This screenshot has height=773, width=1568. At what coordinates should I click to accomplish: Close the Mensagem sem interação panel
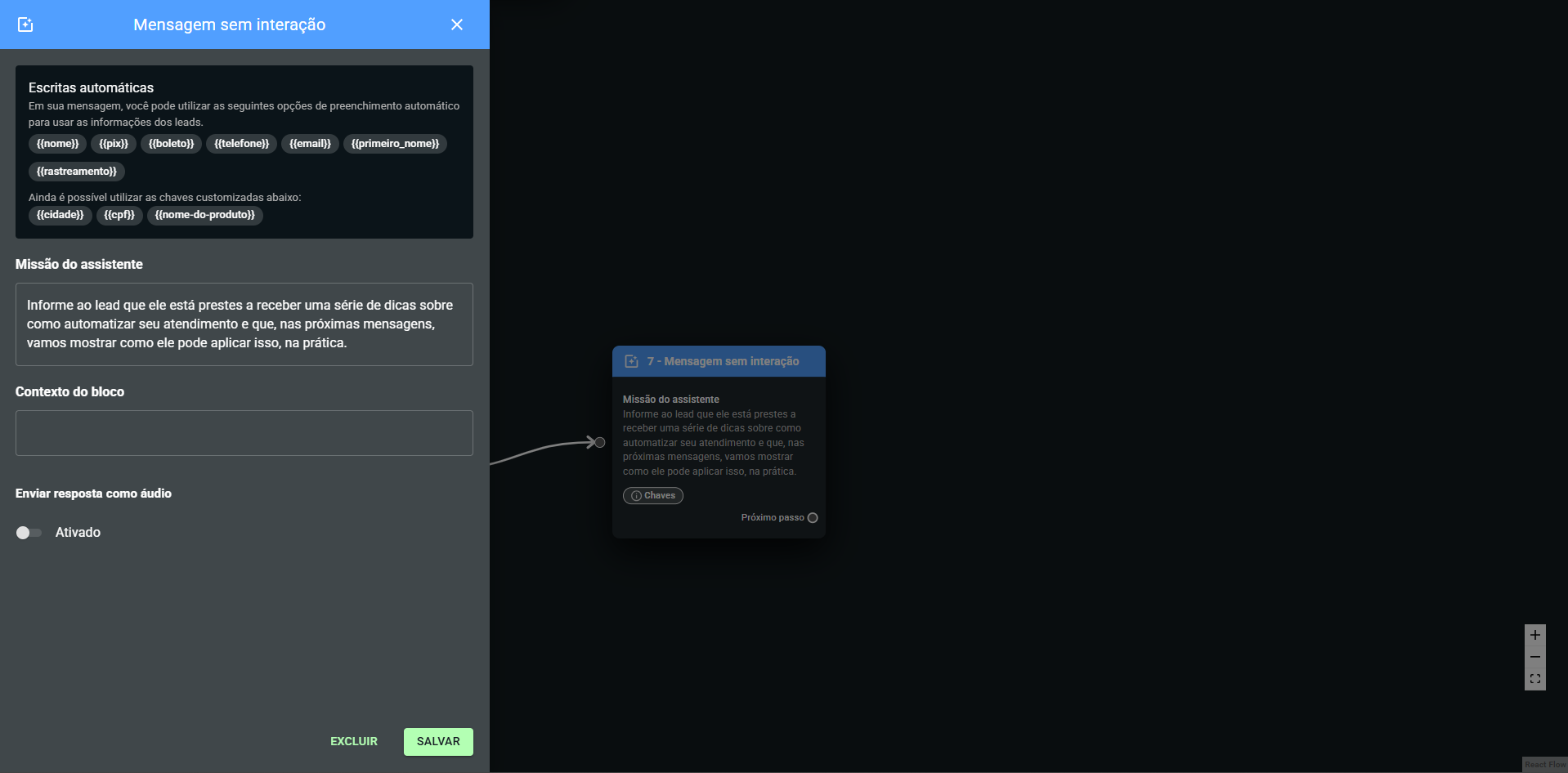click(x=457, y=25)
